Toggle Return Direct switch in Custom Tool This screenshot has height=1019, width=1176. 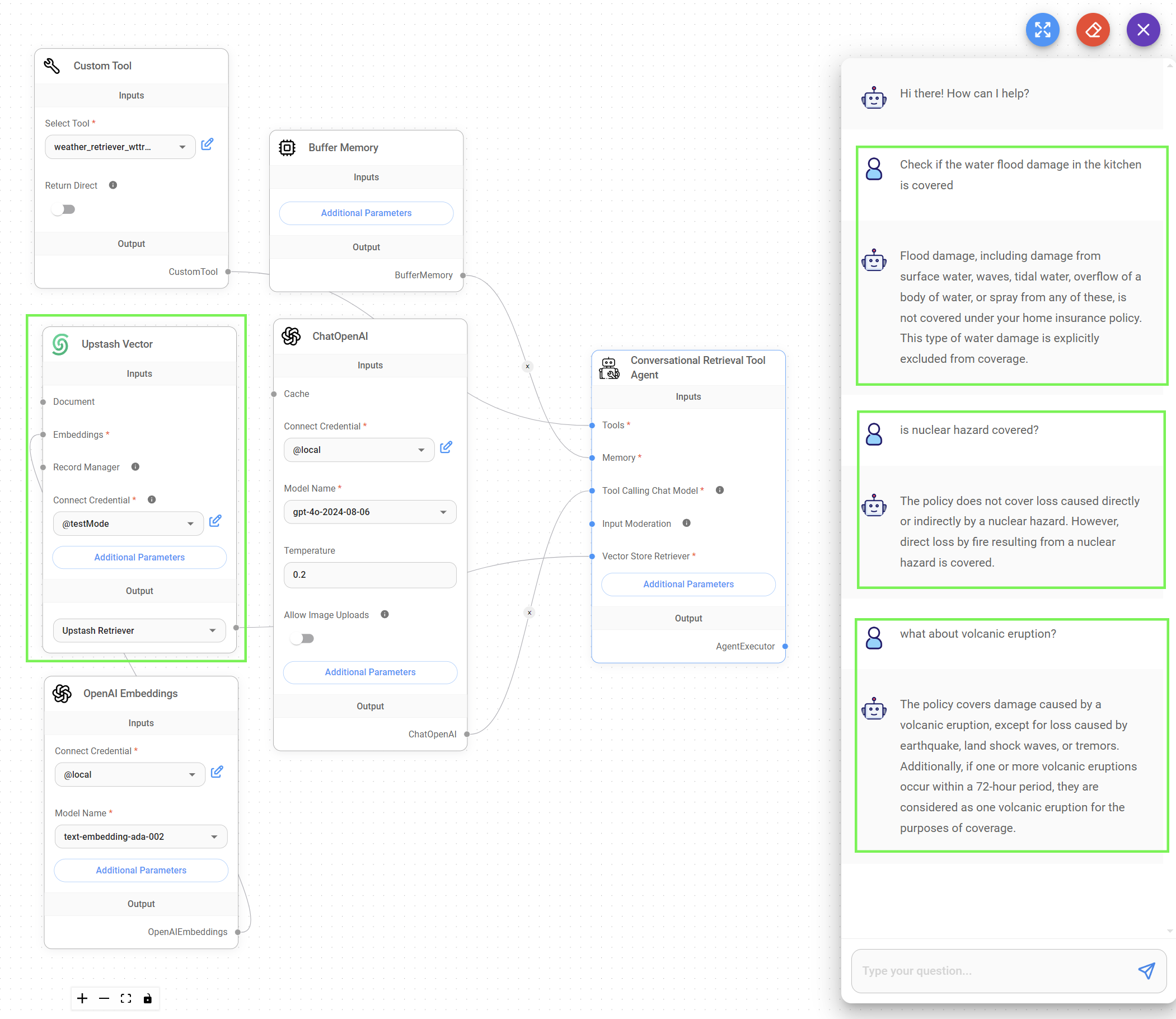tap(64, 210)
